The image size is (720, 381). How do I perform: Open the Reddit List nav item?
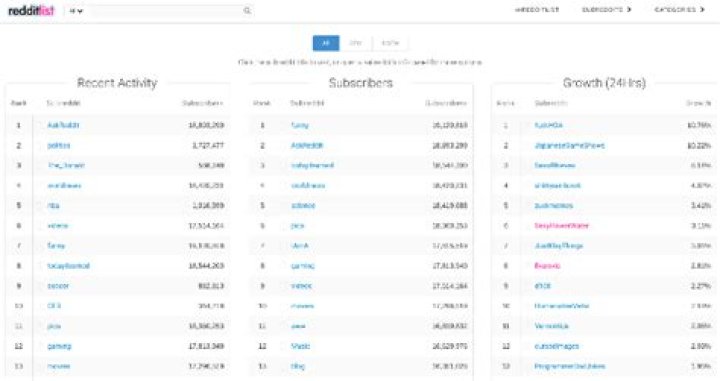(x=537, y=10)
